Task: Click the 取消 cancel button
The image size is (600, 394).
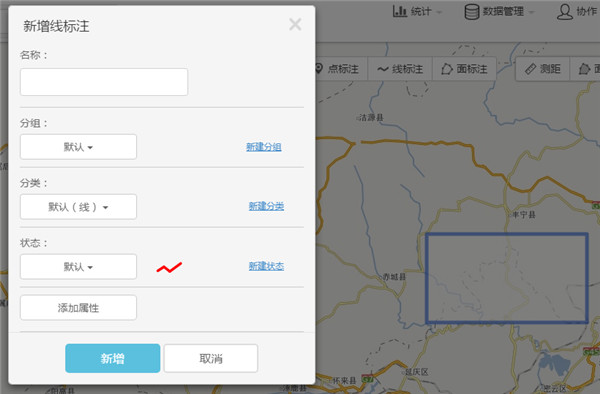Action: tap(211, 358)
